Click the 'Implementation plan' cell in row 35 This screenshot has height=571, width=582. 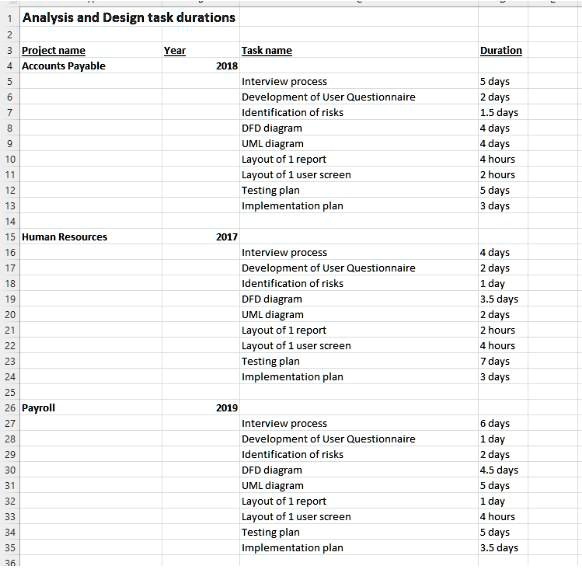pos(359,548)
